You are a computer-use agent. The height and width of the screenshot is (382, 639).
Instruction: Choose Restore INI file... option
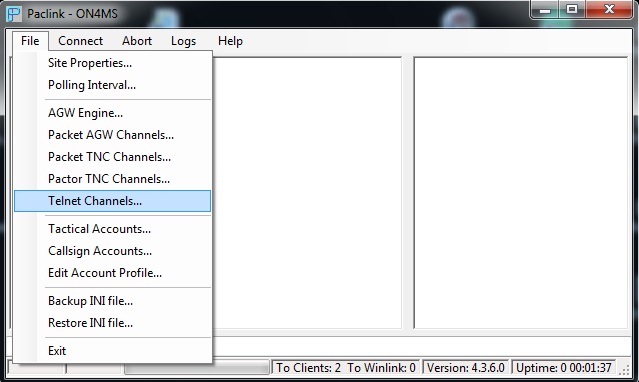point(112,323)
